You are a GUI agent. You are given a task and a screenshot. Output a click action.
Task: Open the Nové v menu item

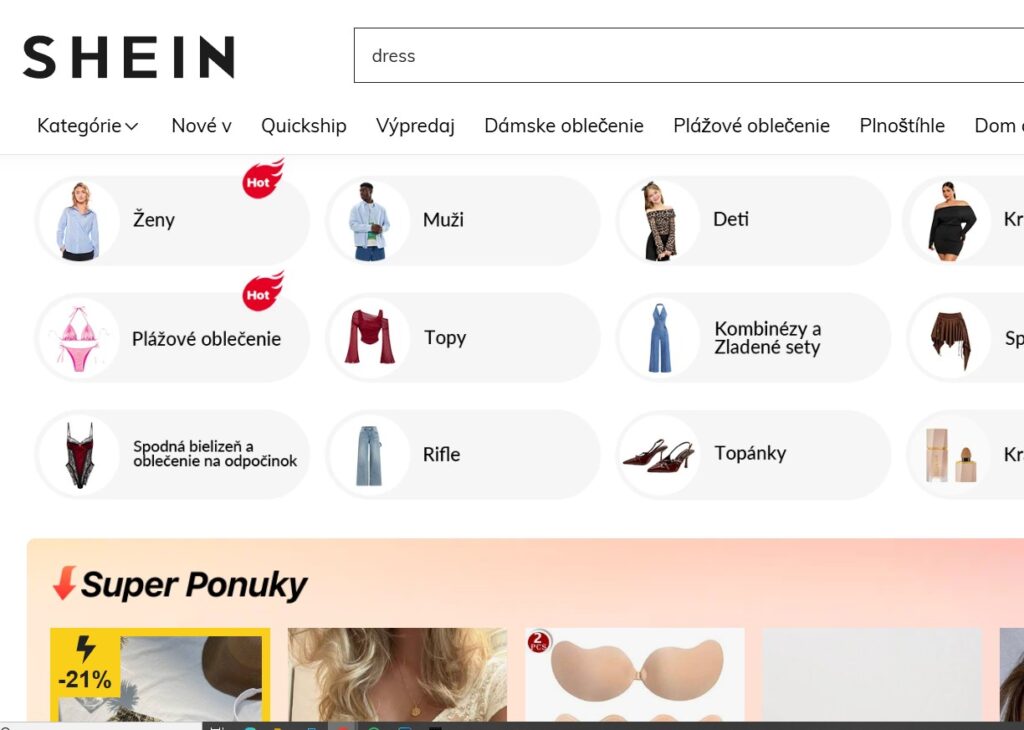click(201, 125)
